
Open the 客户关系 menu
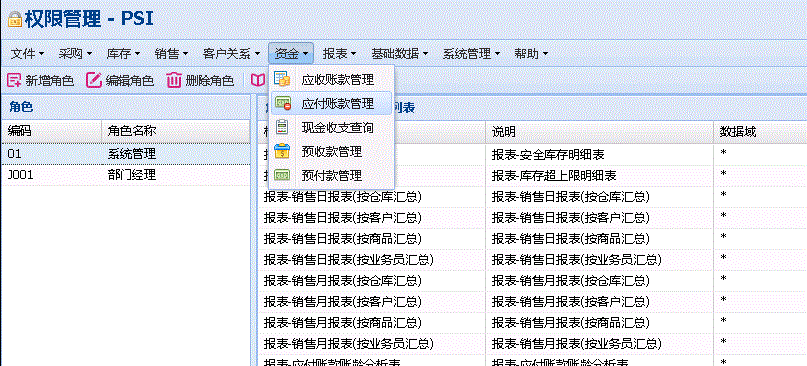pyautogui.click(x=231, y=54)
